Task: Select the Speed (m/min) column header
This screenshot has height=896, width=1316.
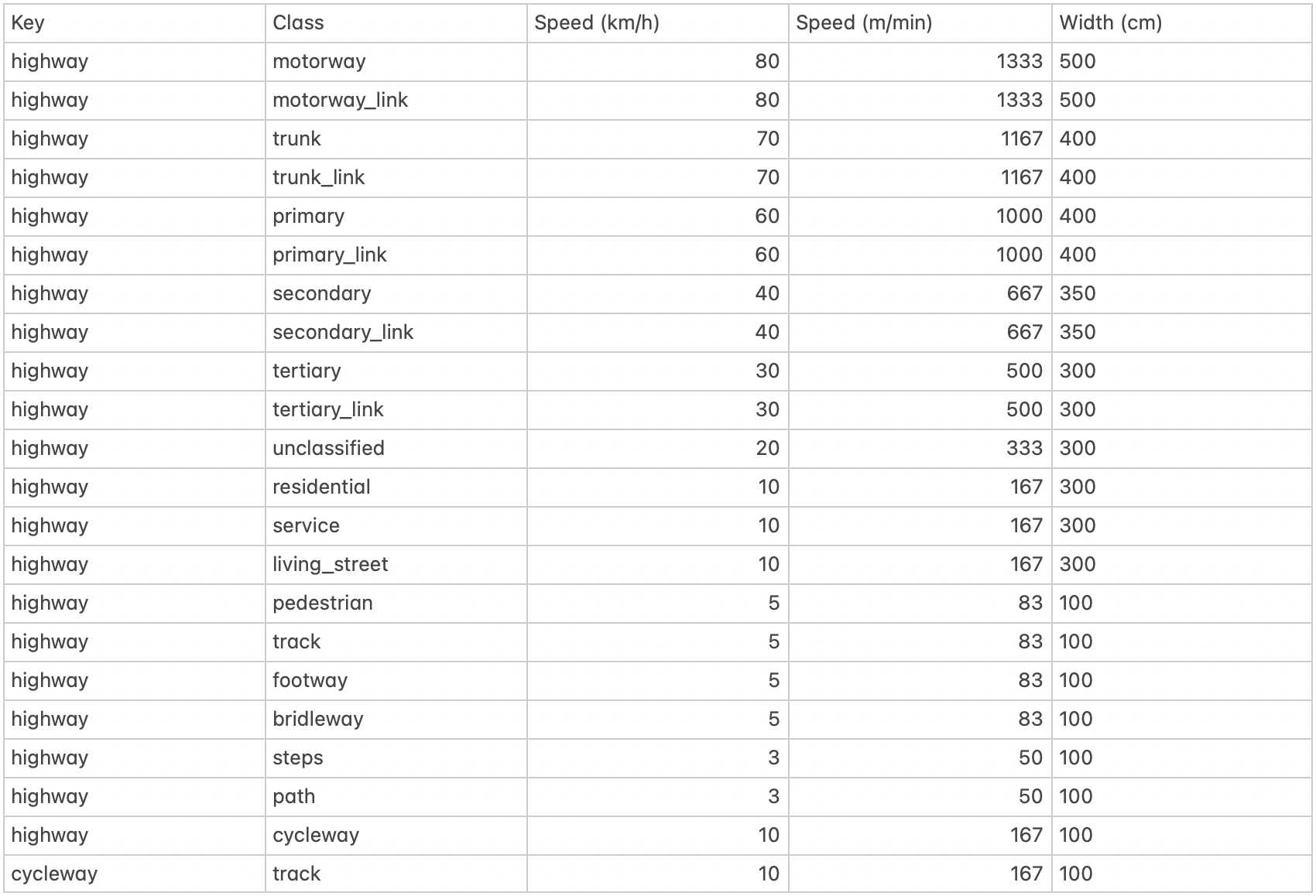Action: pos(863,23)
